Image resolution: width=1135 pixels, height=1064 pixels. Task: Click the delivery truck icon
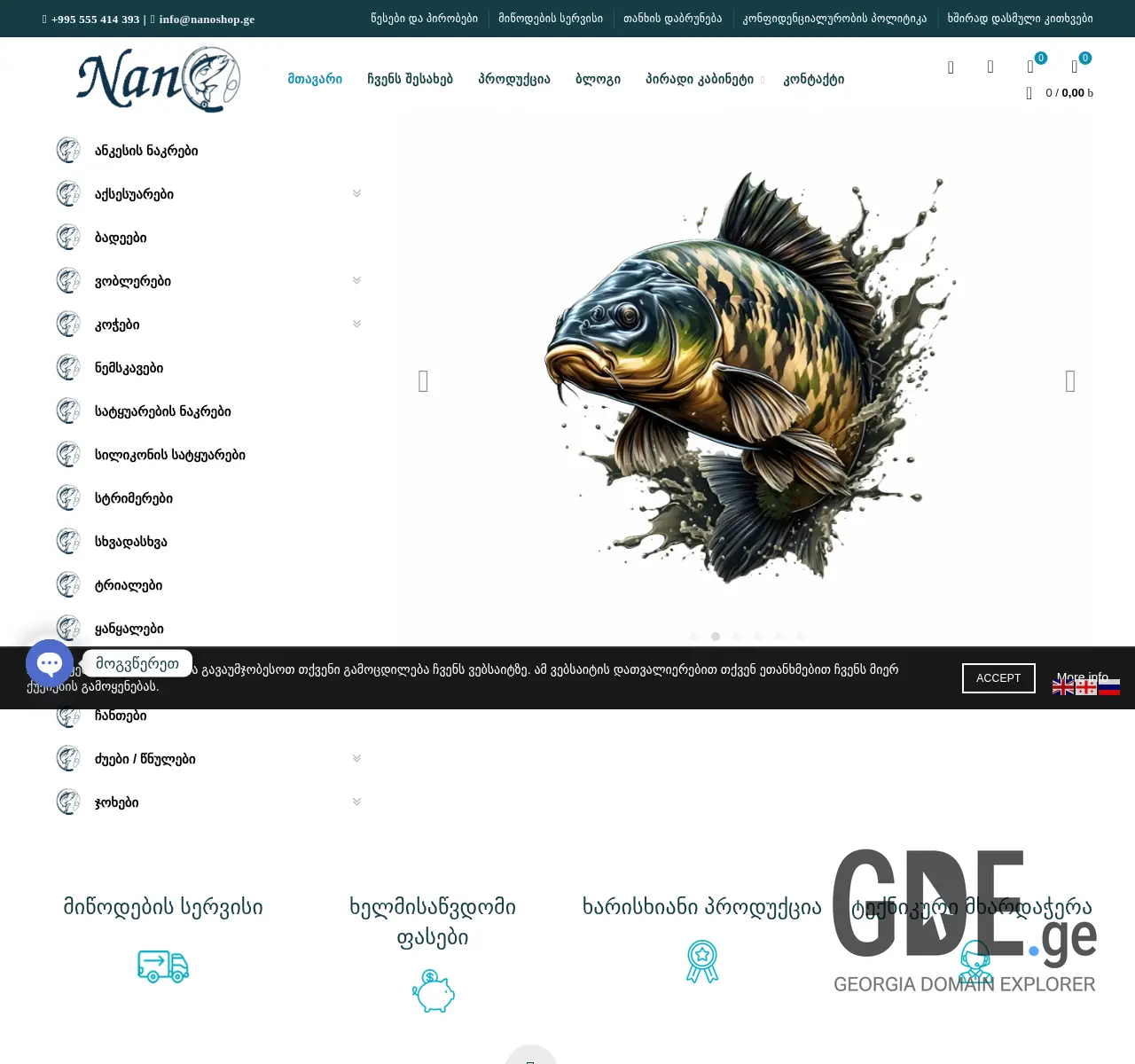(162, 966)
